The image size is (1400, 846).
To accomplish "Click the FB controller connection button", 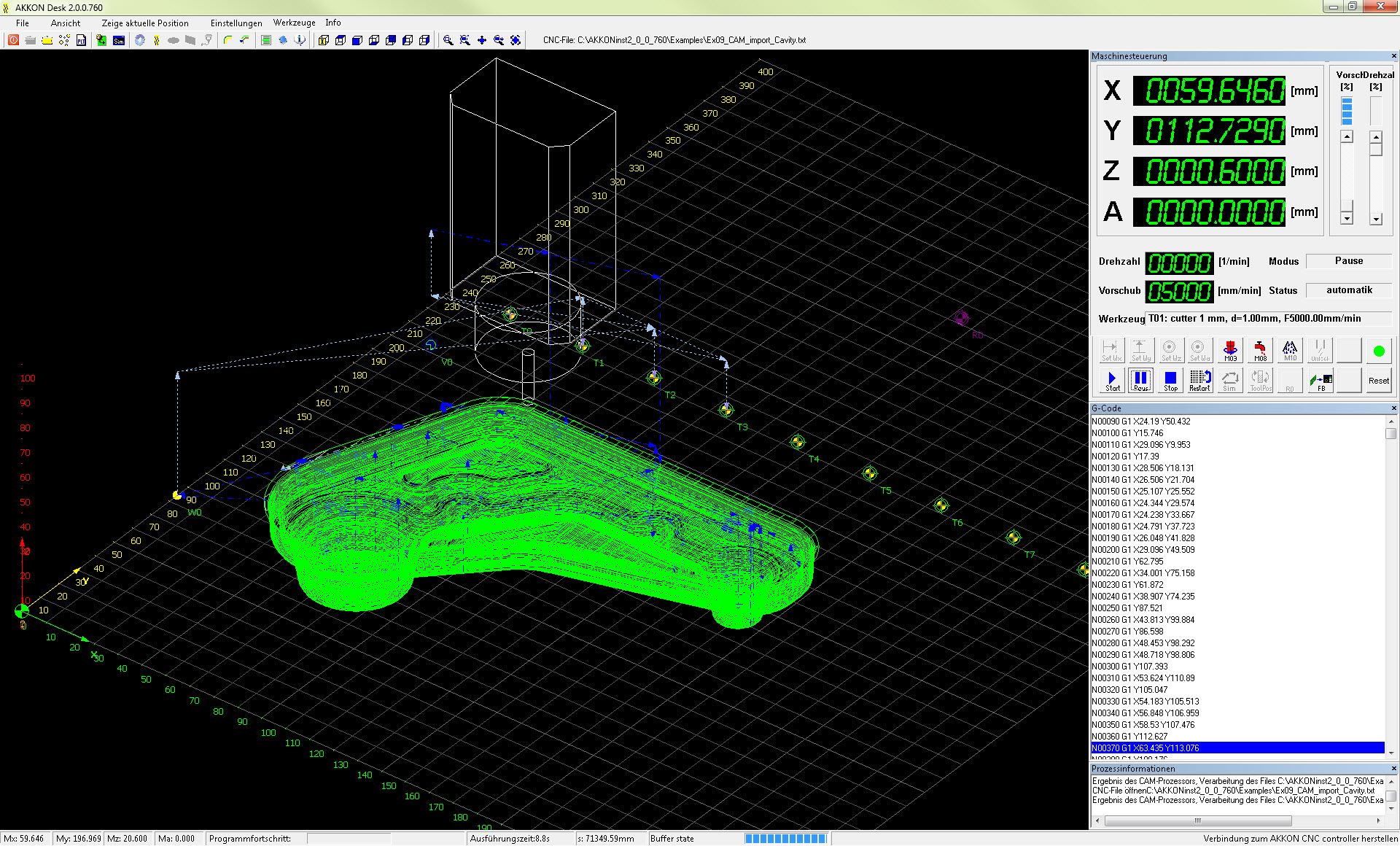I will point(1320,380).
